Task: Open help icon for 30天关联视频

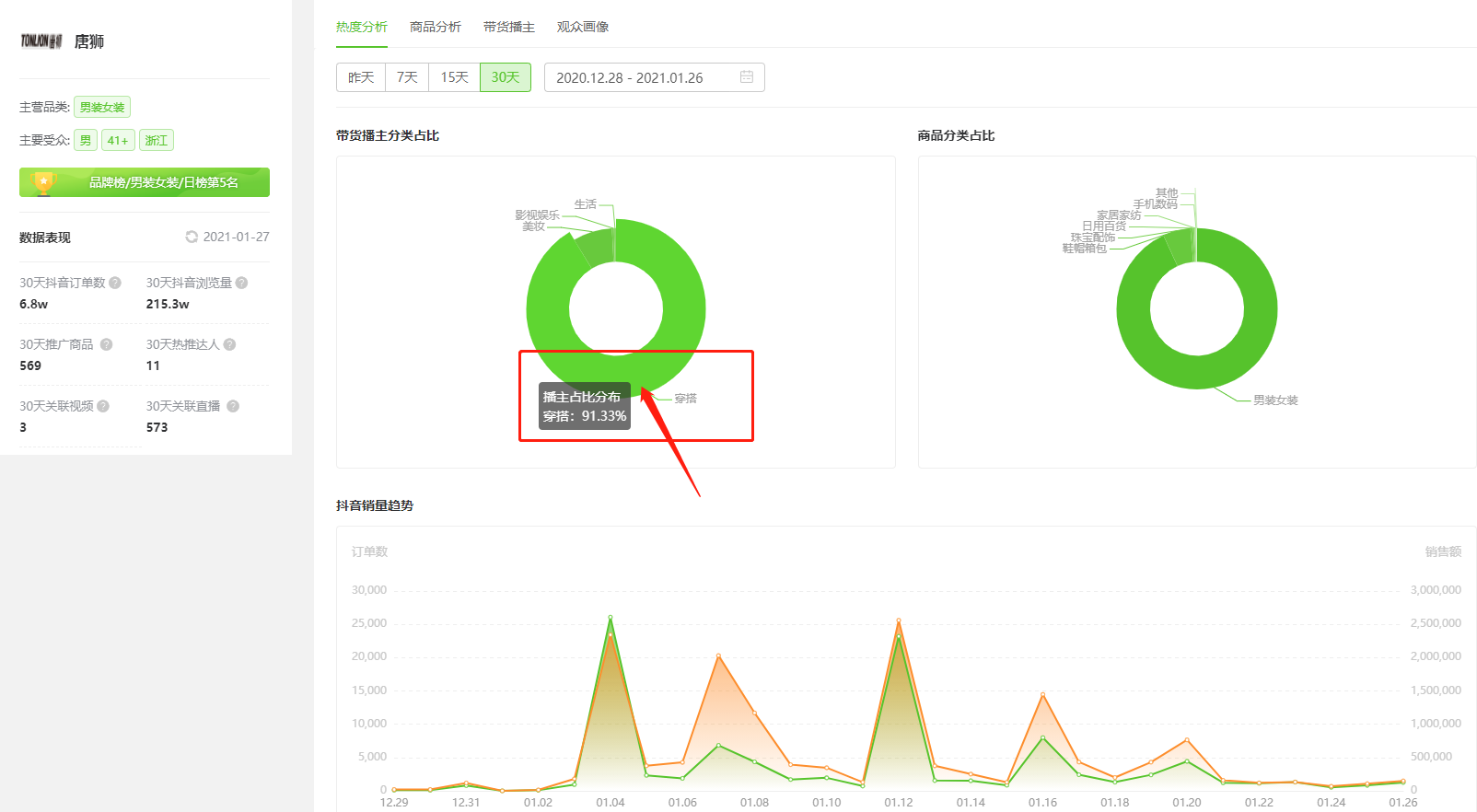Action: pyautogui.click(x=103, y=406)
